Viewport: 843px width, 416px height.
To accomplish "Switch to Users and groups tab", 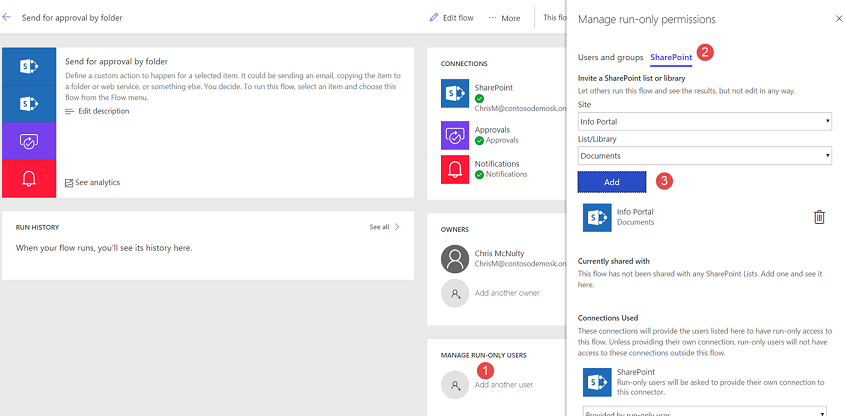I will click(610, 57).
